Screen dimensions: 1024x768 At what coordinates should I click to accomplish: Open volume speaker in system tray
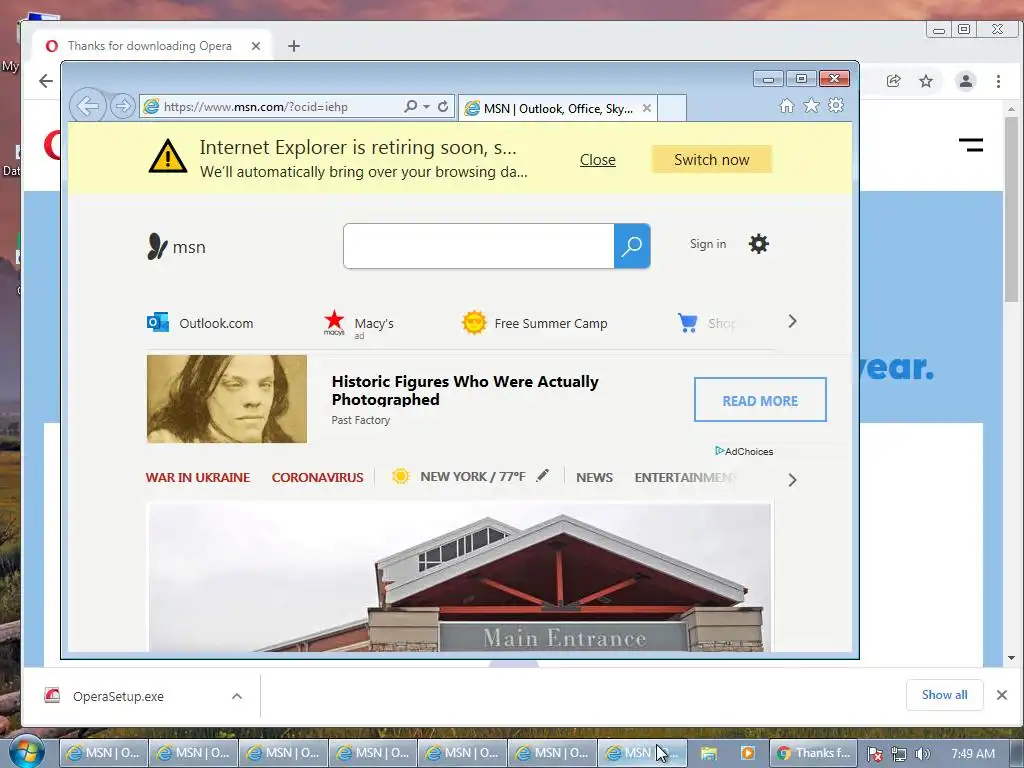(922, 754)
